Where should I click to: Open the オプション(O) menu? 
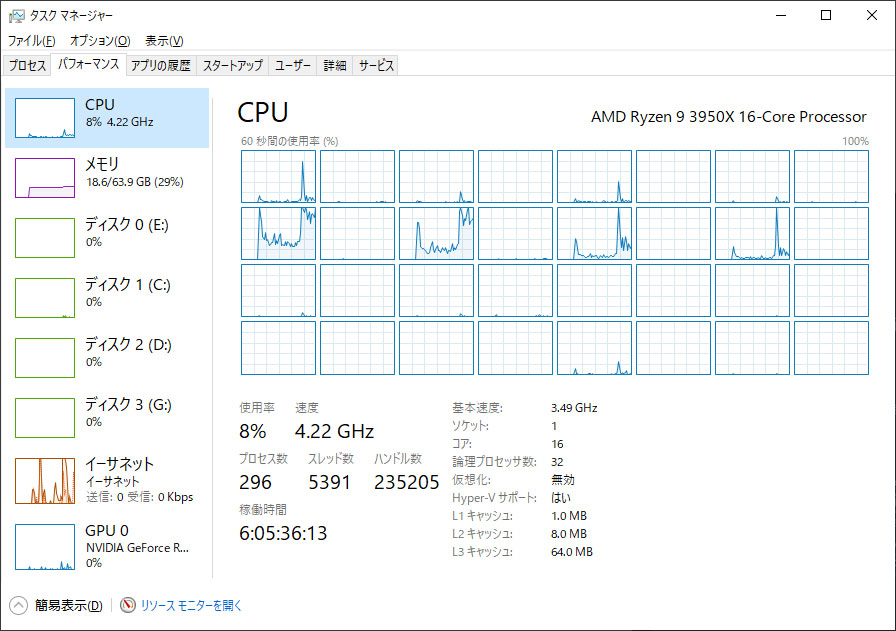pyautogui.click(x=100, y=41)
